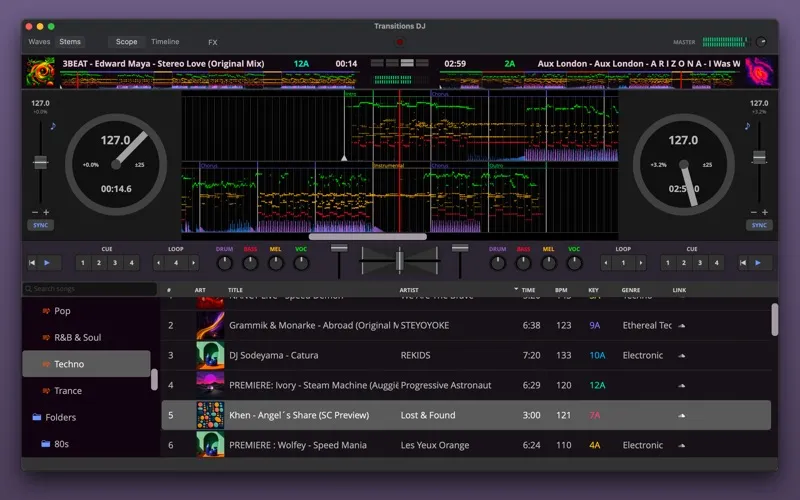Jump to start on the right deck

(743, 263)
